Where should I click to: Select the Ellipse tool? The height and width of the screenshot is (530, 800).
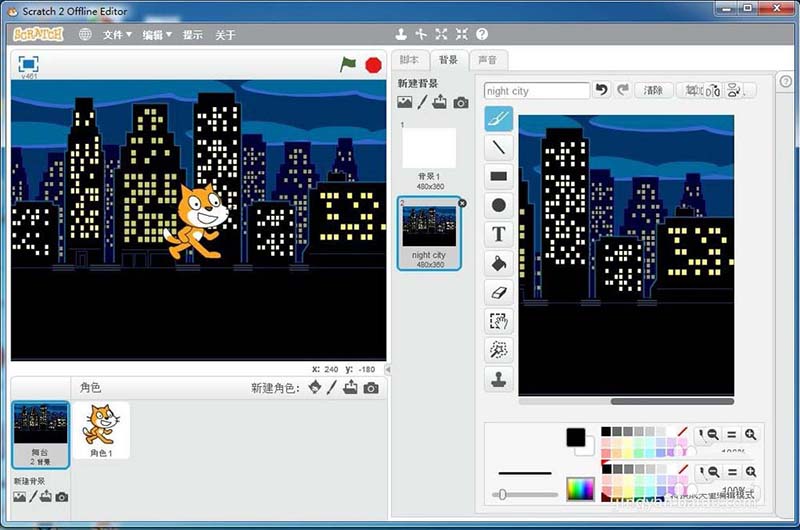click(x=498, y=205)
